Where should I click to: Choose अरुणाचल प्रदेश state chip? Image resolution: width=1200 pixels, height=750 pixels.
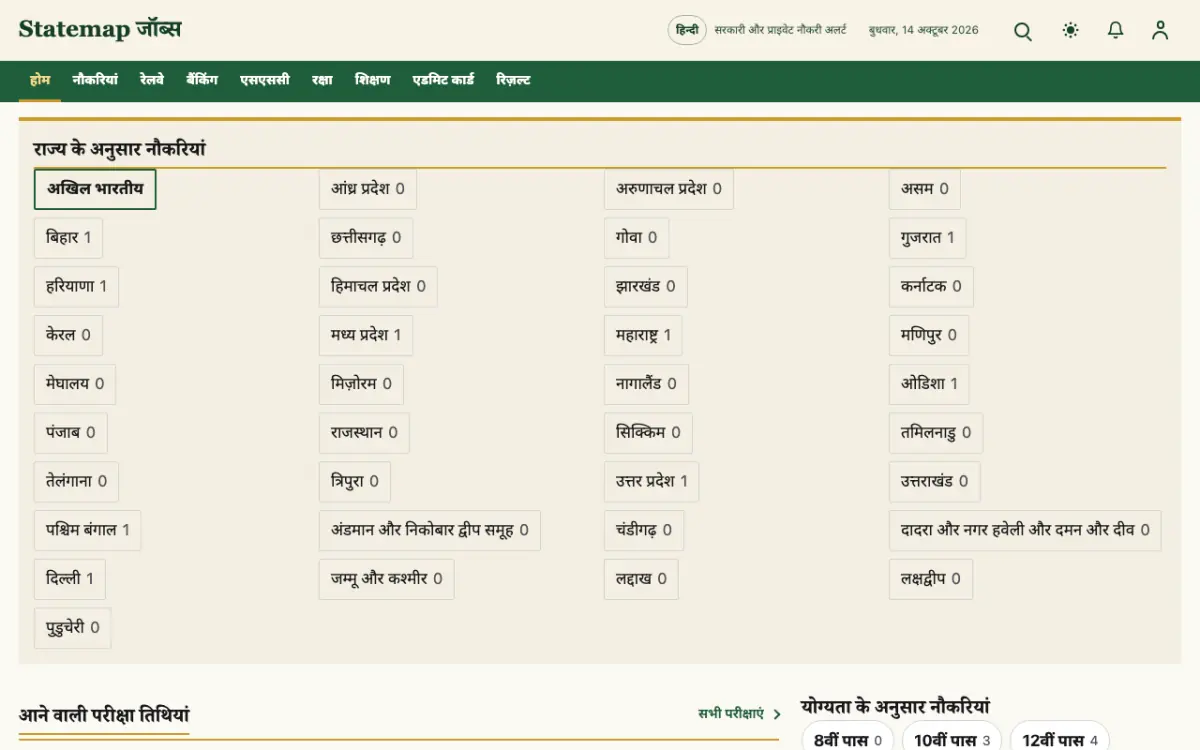coord(668,189)
